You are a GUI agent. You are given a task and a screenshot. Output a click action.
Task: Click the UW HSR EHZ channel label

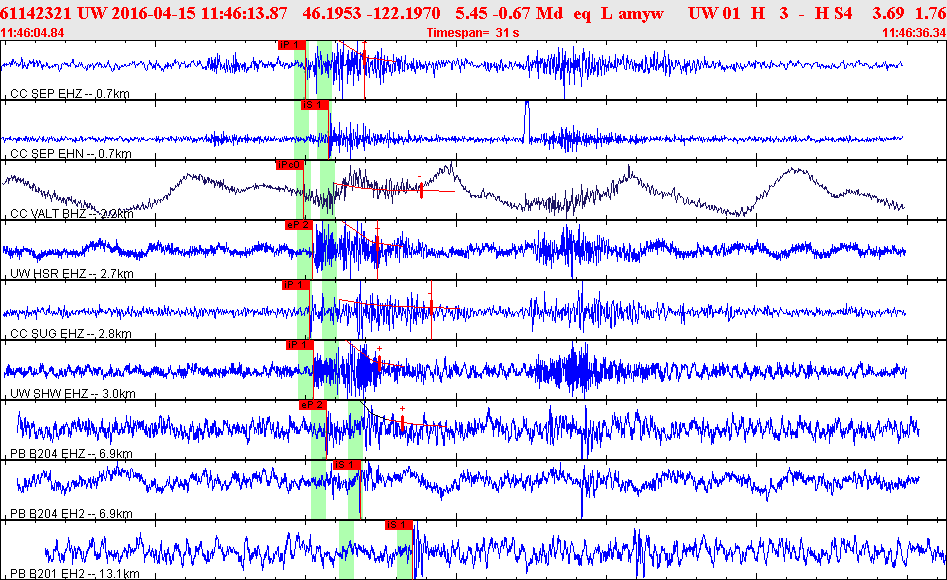72,274
